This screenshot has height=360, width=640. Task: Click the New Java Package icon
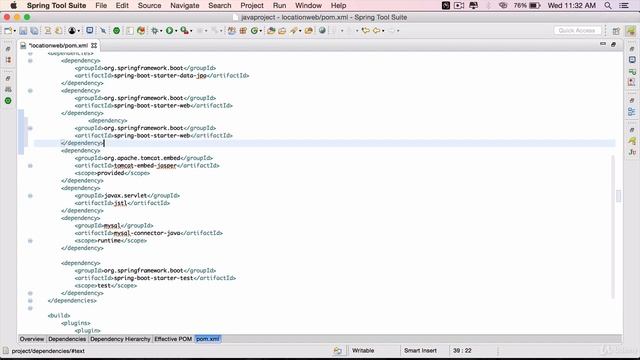243,31
